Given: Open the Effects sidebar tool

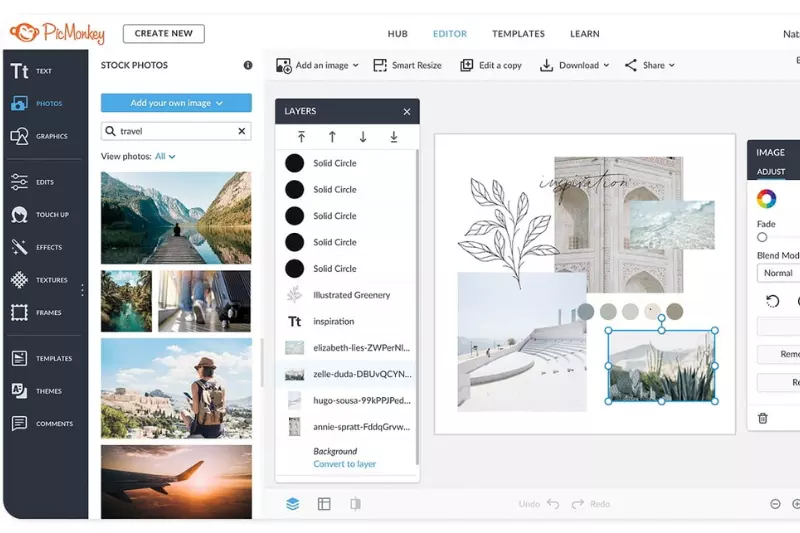Looking at the screenshot, I should point(36,247).
